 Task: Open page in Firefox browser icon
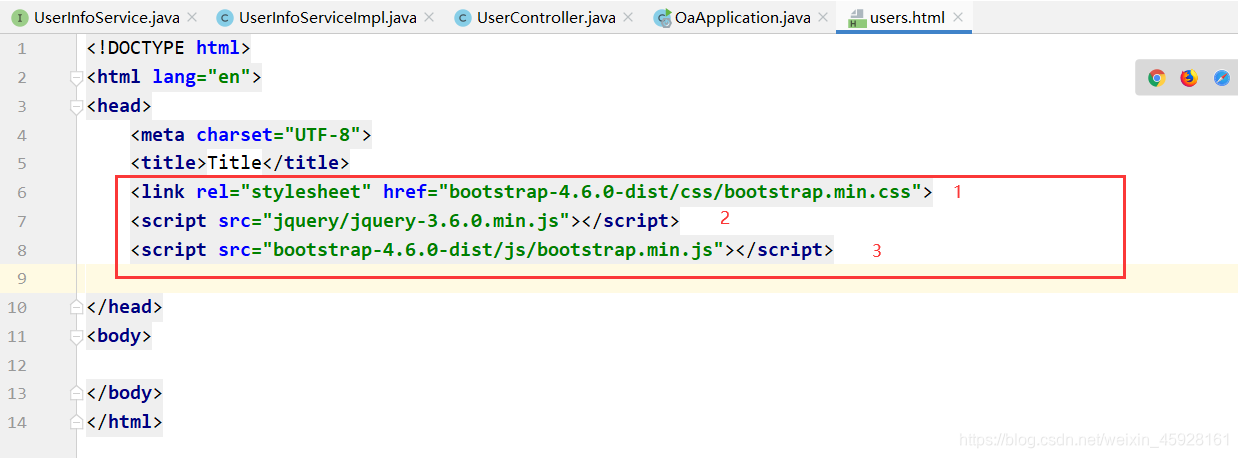click(1189, 78)
